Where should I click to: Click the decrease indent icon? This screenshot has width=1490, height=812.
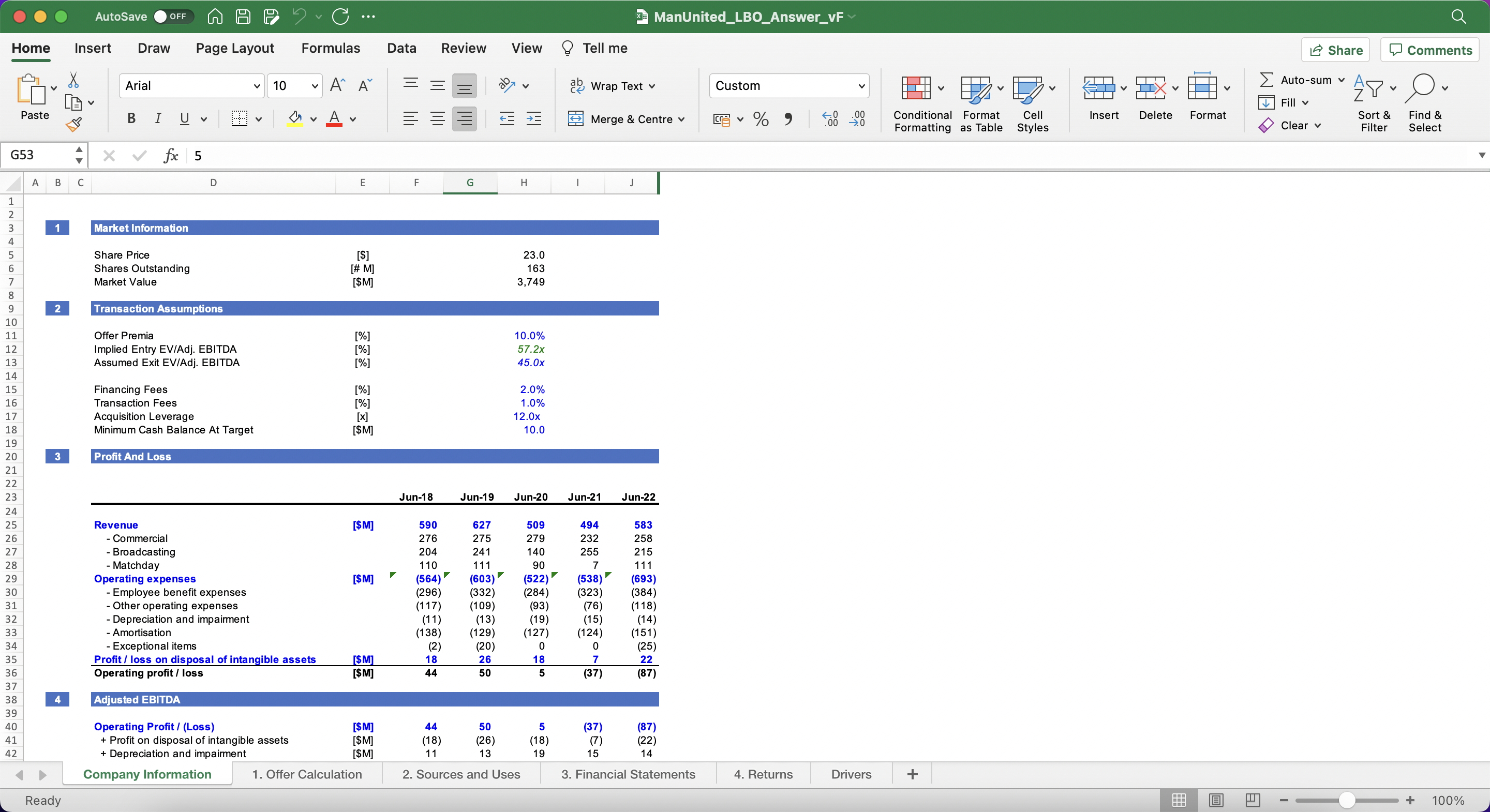click(x=507, y=118)
